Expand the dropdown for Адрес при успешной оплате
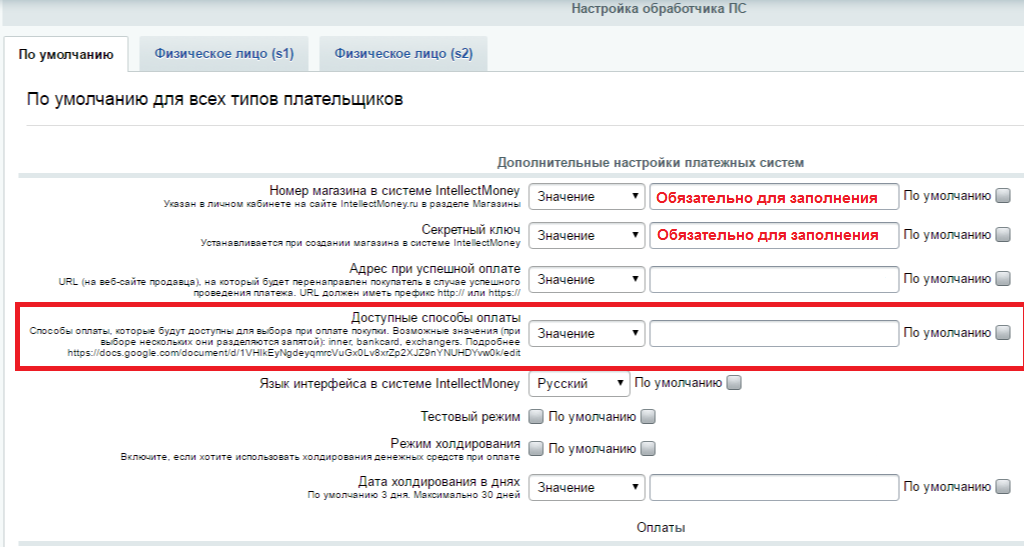Screen dimensions: 1024x547 tap(586, 279)
